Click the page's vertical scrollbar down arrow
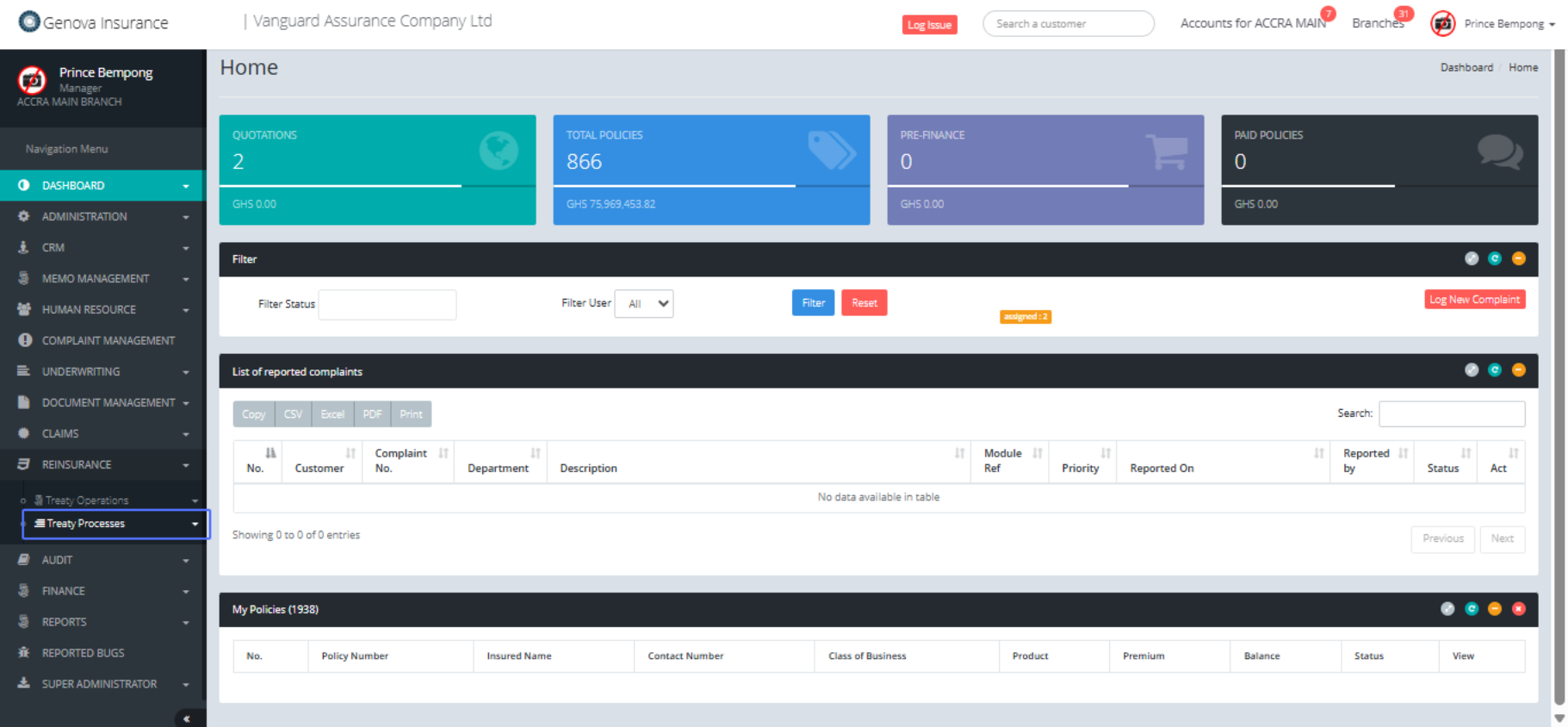 click(x=1559, y=718)
